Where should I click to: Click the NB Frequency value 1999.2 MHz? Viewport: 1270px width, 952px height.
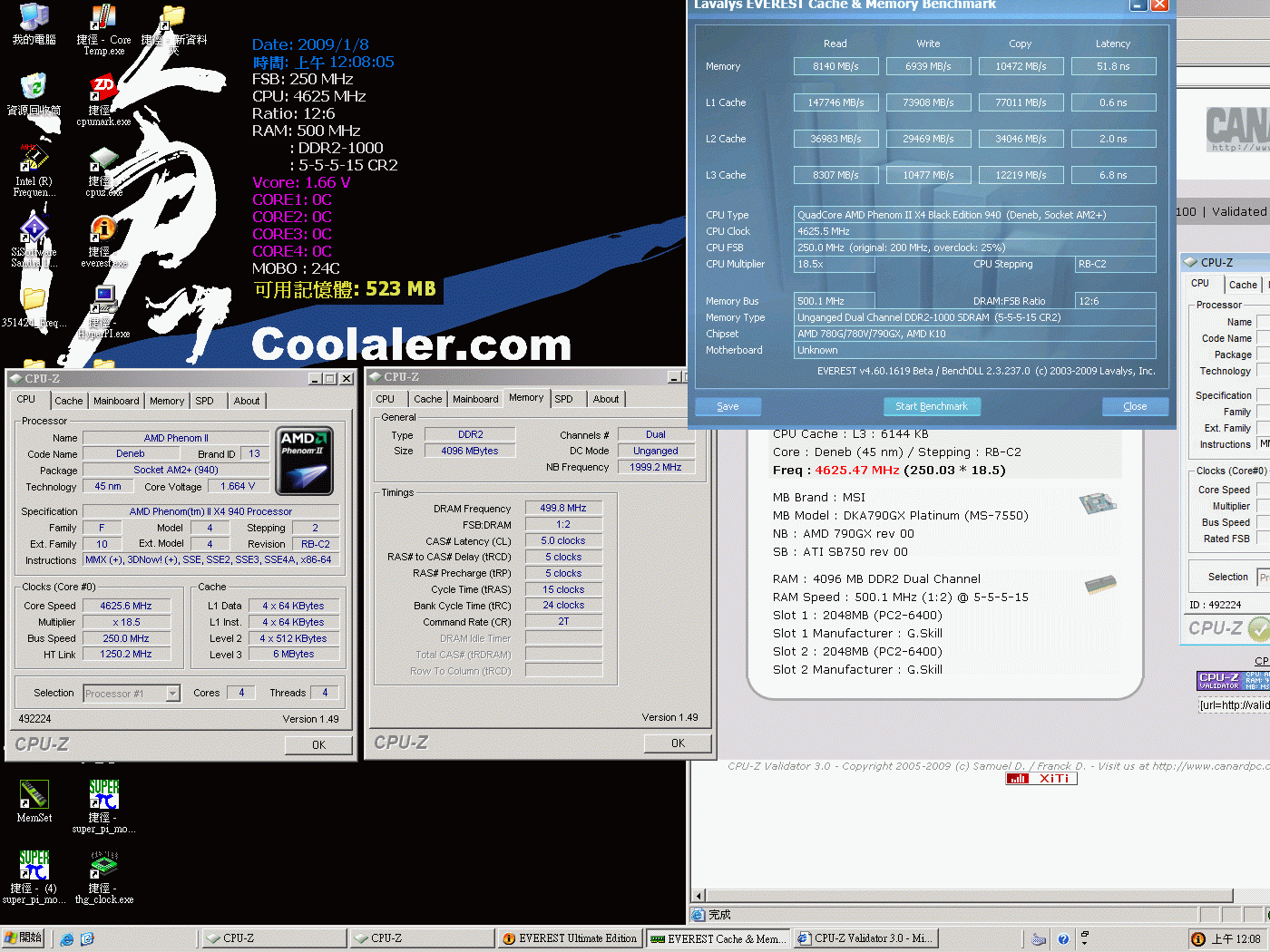click(x=656, y=467)
